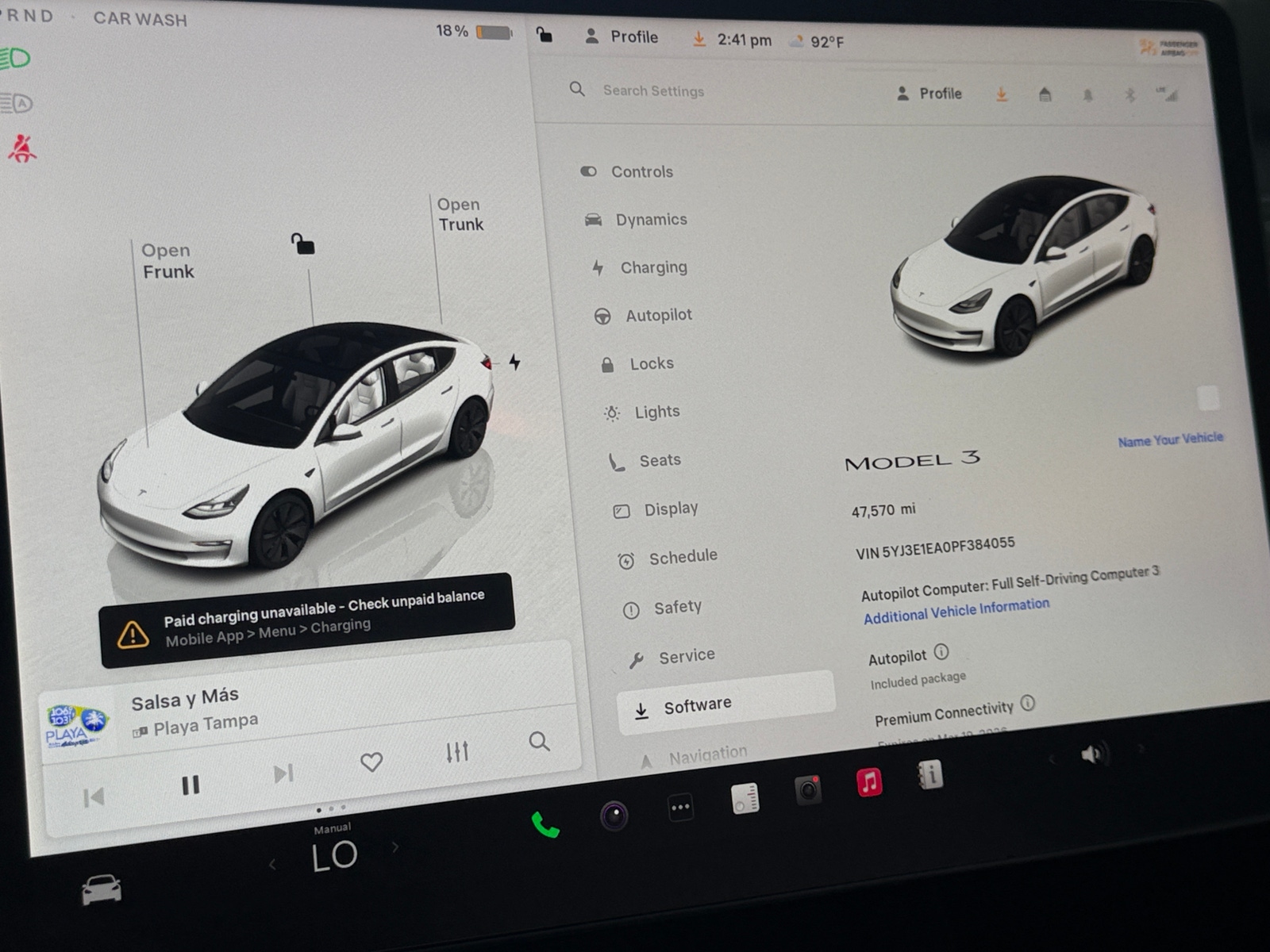
Task: Toggle the car lock above the roof
Action: pos(302,244)
